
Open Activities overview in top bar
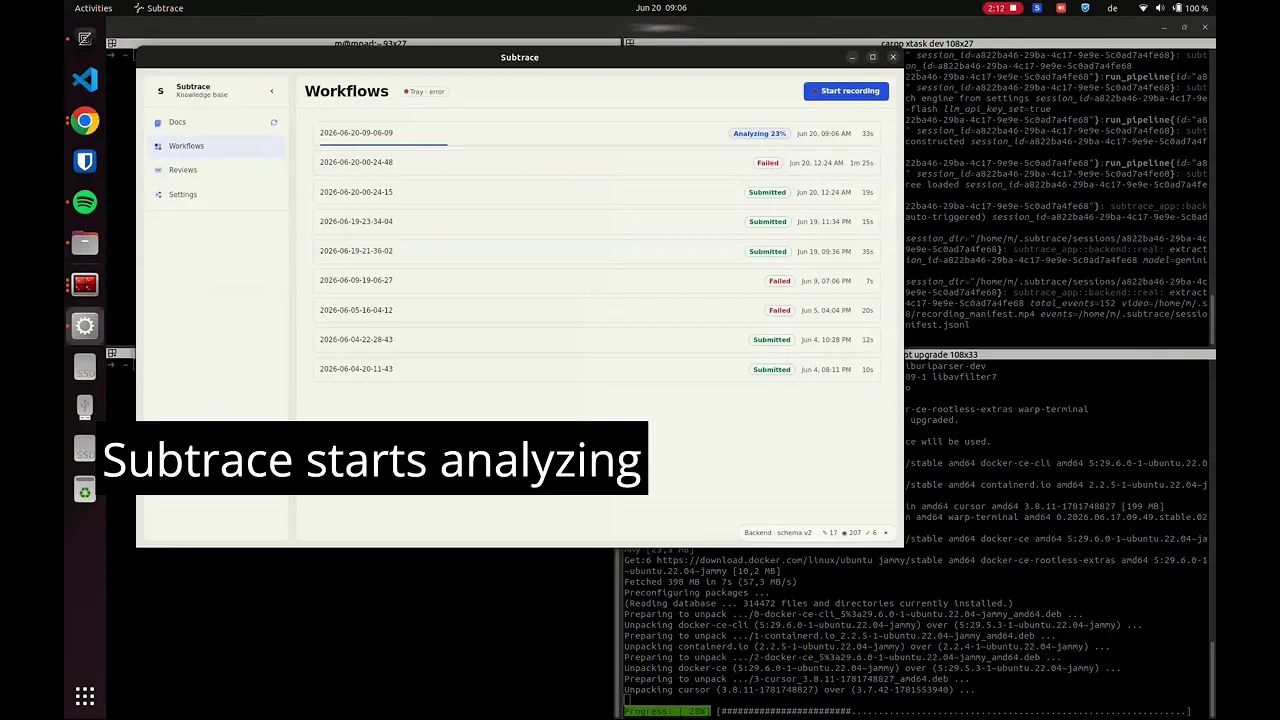pos(93,8)
